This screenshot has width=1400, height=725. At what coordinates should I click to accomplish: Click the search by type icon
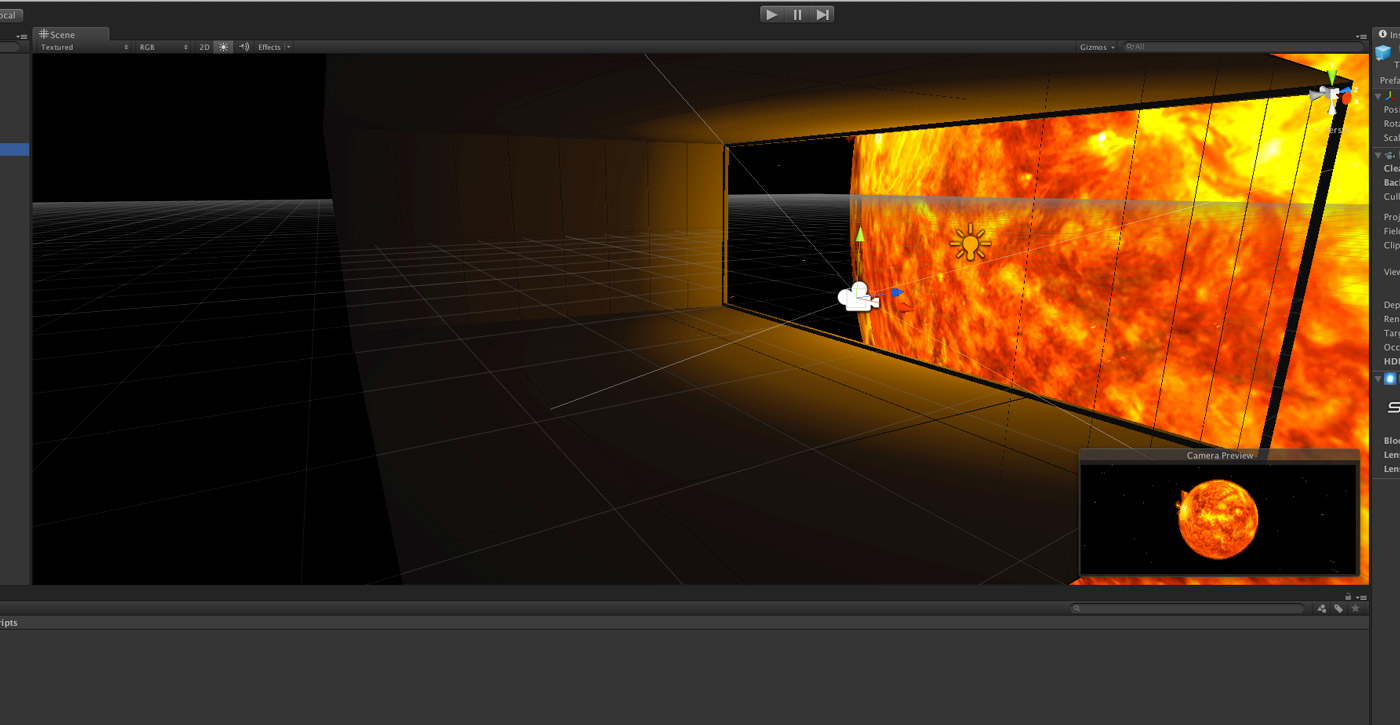tap(1321, 608)
